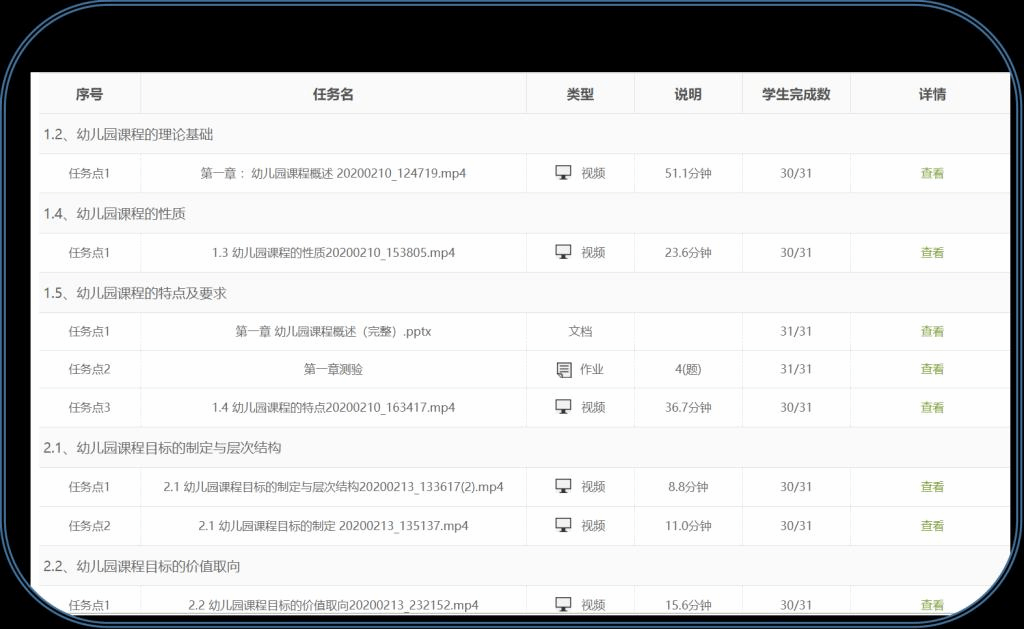The height and width of the screenshot is (629, 1024).
Task: View details of 第一章 幼儿园课程概述（完整）.pptx
Action: pos(932,331)
